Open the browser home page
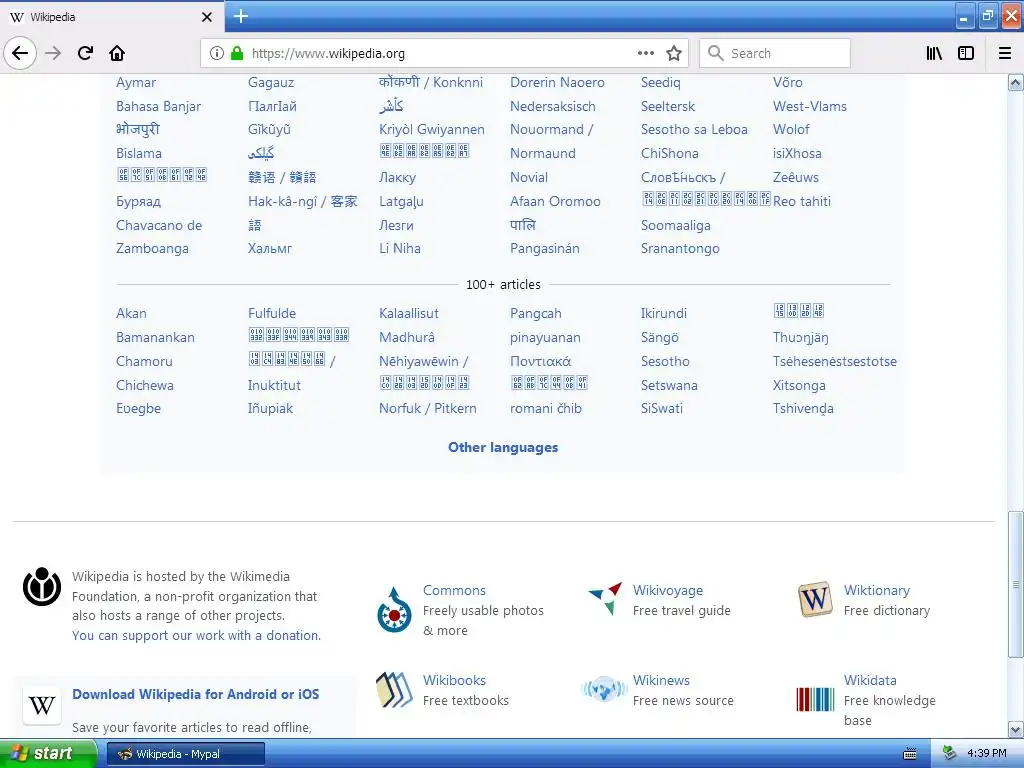 [117, 53]
